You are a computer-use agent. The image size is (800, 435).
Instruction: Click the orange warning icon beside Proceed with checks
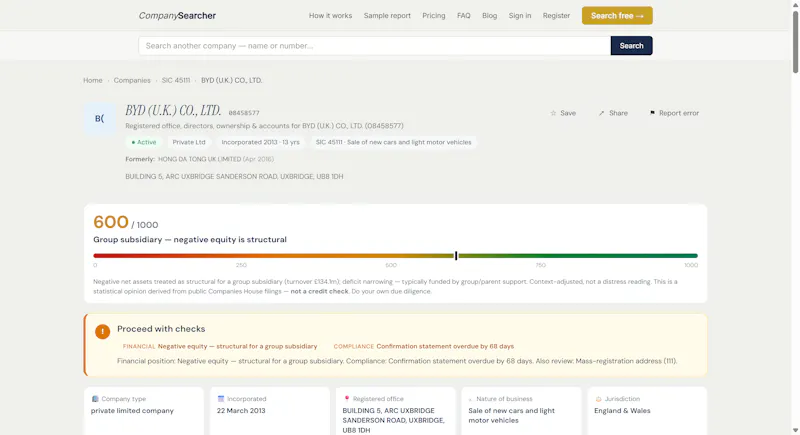click(x=102, y=331)
